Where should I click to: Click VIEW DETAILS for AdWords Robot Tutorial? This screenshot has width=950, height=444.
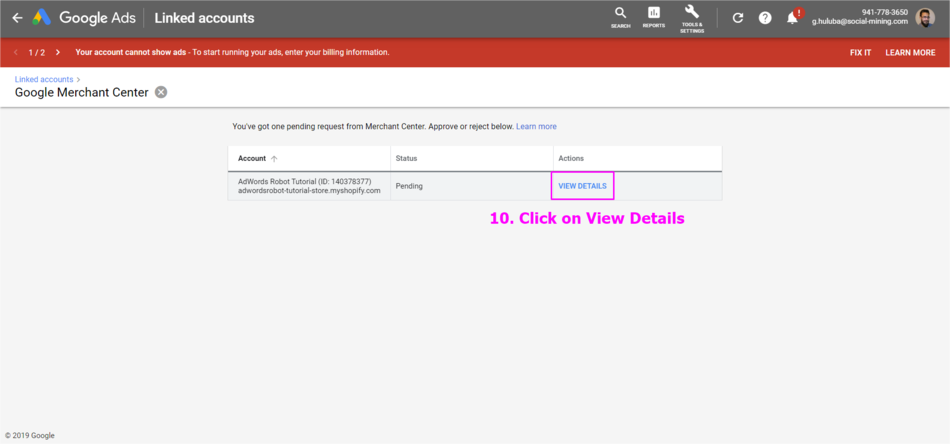click(x=582, y=186)
